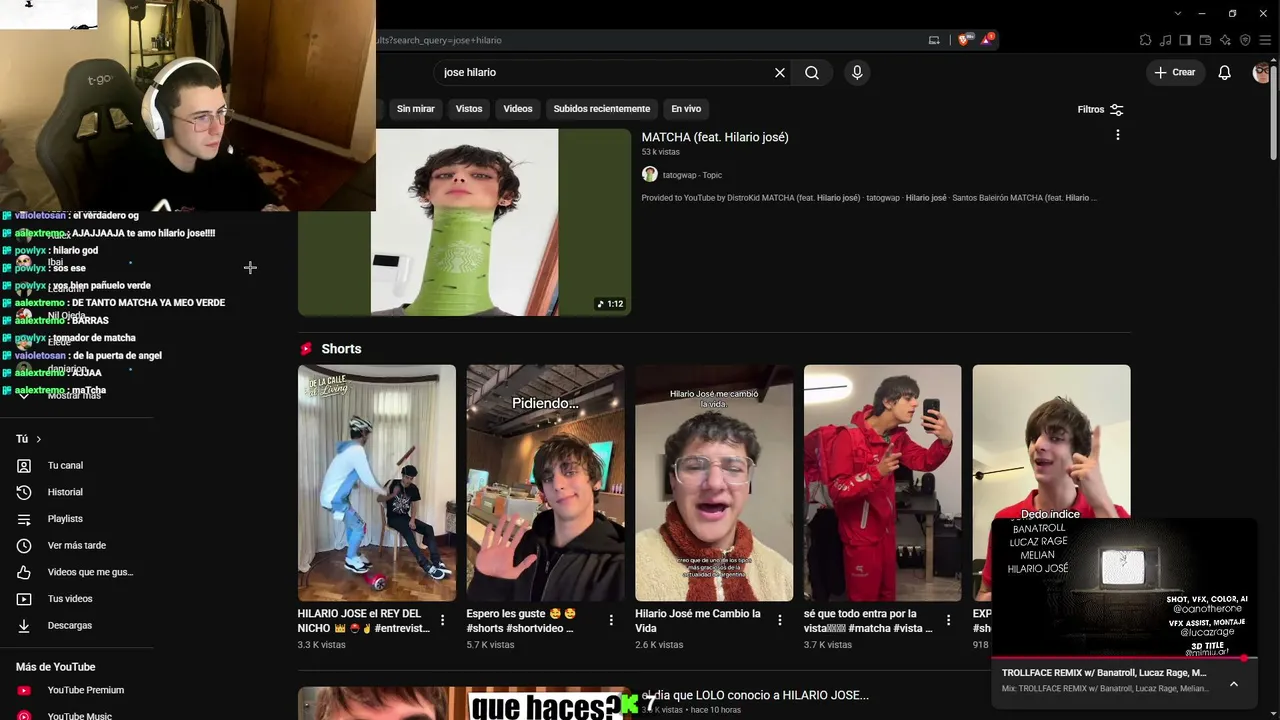
Task: Click the TROLLFACE REMIX miniplayer video
Action: pyautogui.click(x=1124, y=587)
